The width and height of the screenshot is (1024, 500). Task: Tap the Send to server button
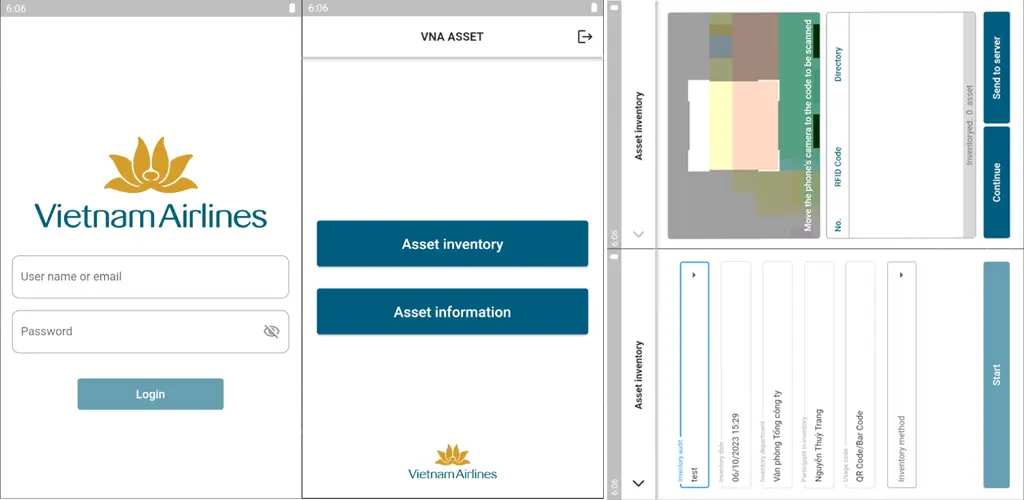pyautogui.click(x=997, y=68)
